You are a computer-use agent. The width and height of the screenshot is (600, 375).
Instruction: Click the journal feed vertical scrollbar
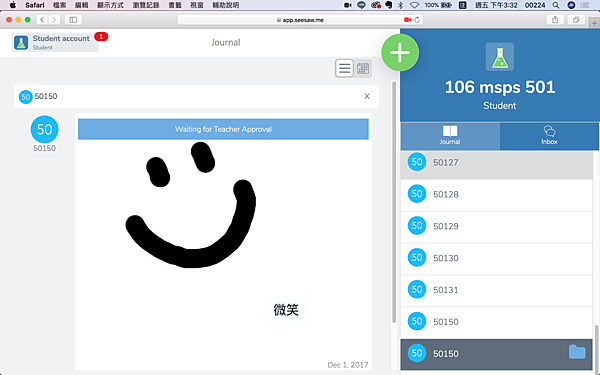coord(394,202)
